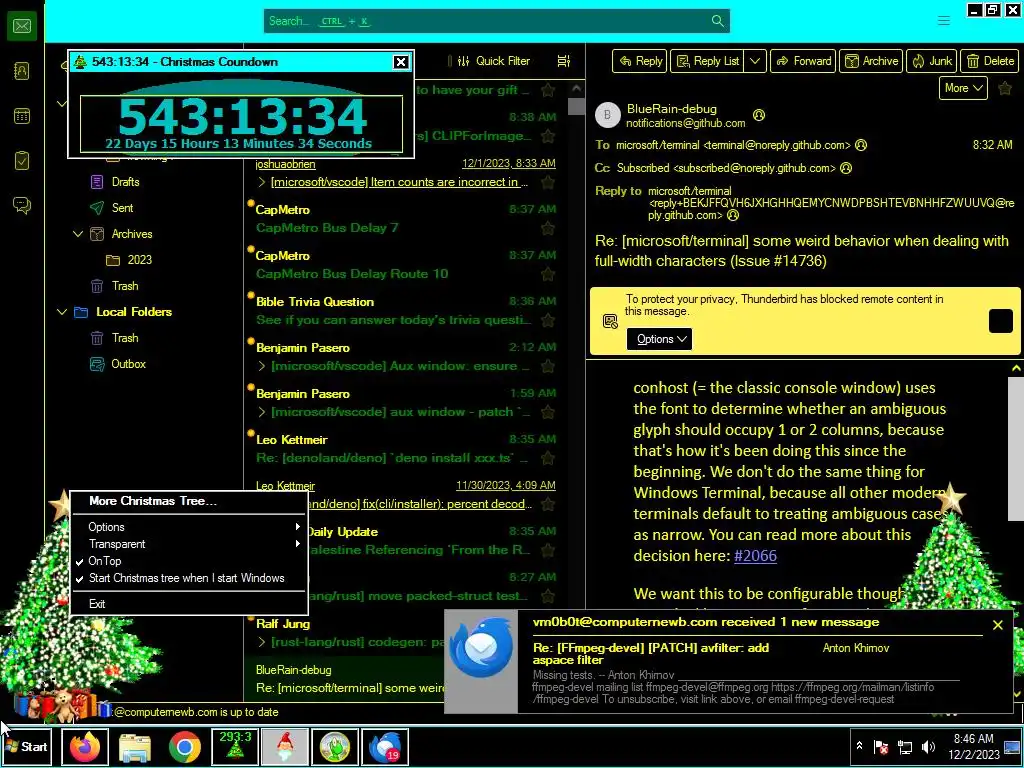Viewport: 1024px width, 768px height.
Task: Expand Benjamin Pasero aux window patch thread
Action: [261, 412]
